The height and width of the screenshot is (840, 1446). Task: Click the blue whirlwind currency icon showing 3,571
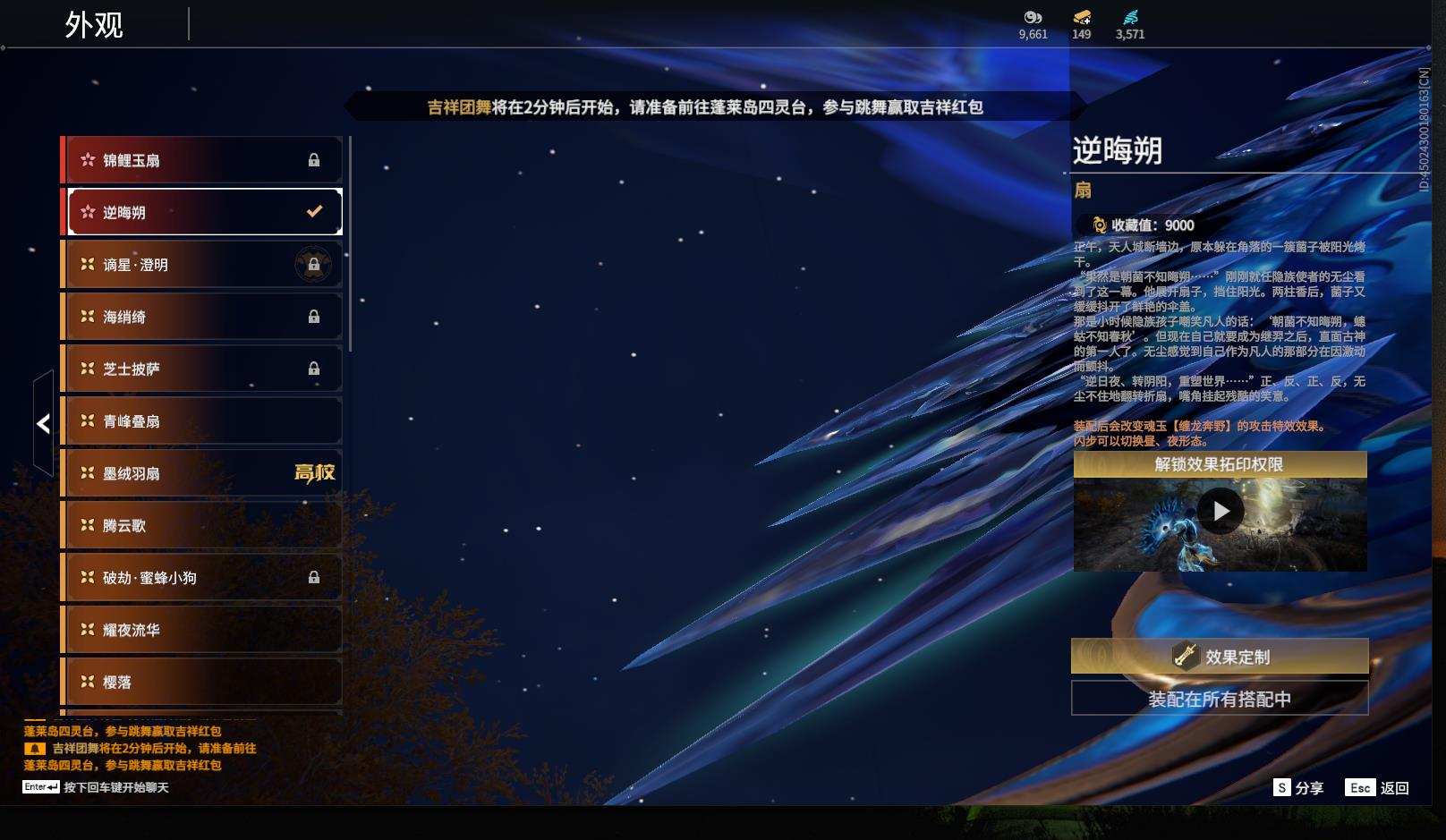pyautogui.click(x=1128, y=18)
